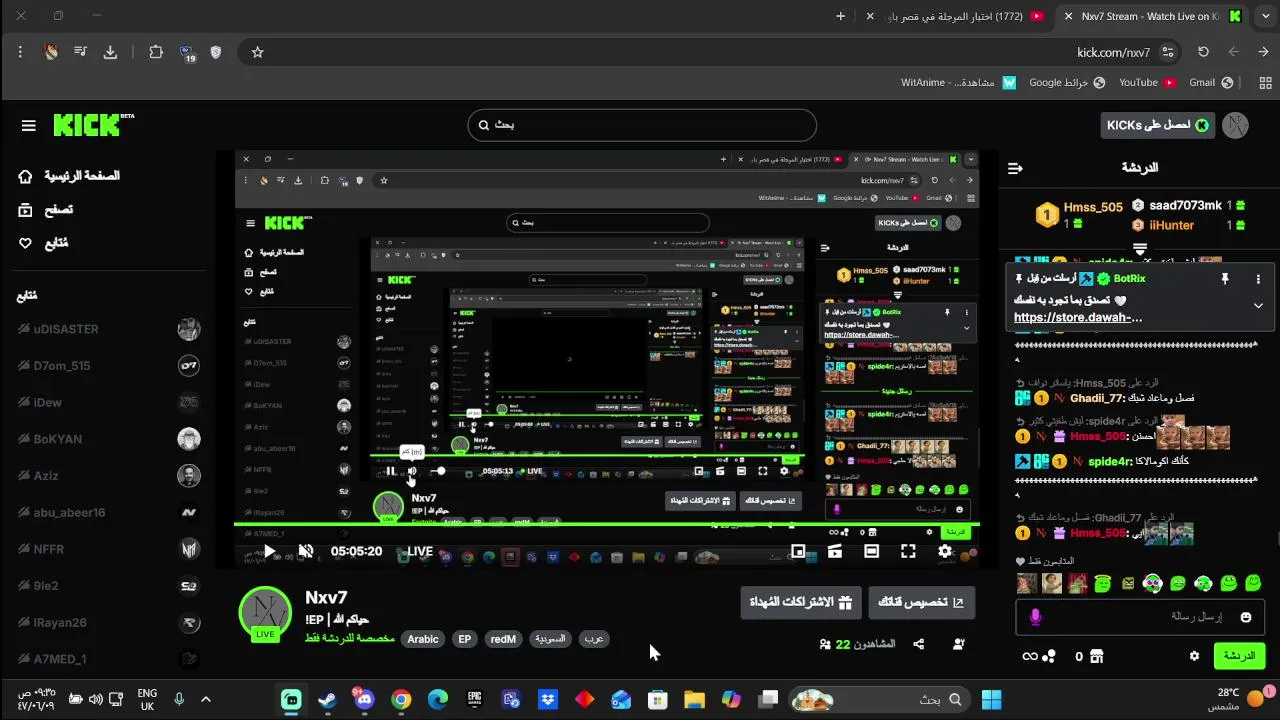Select the redM tag
The height and width of the screenshot is (720, 1280).
click(503, 639)
